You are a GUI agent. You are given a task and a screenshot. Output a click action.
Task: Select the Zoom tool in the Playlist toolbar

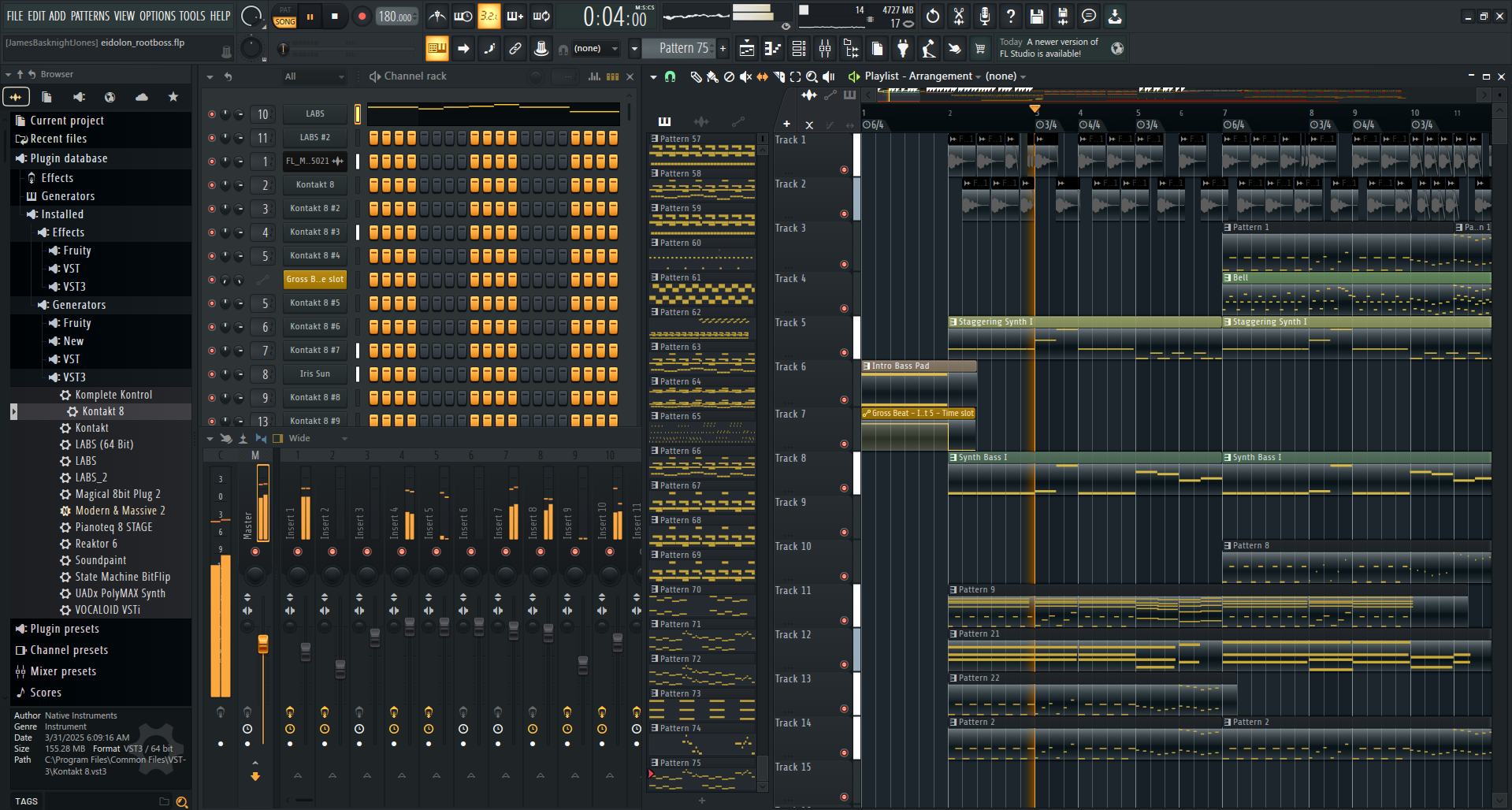(x=812, y=76)
